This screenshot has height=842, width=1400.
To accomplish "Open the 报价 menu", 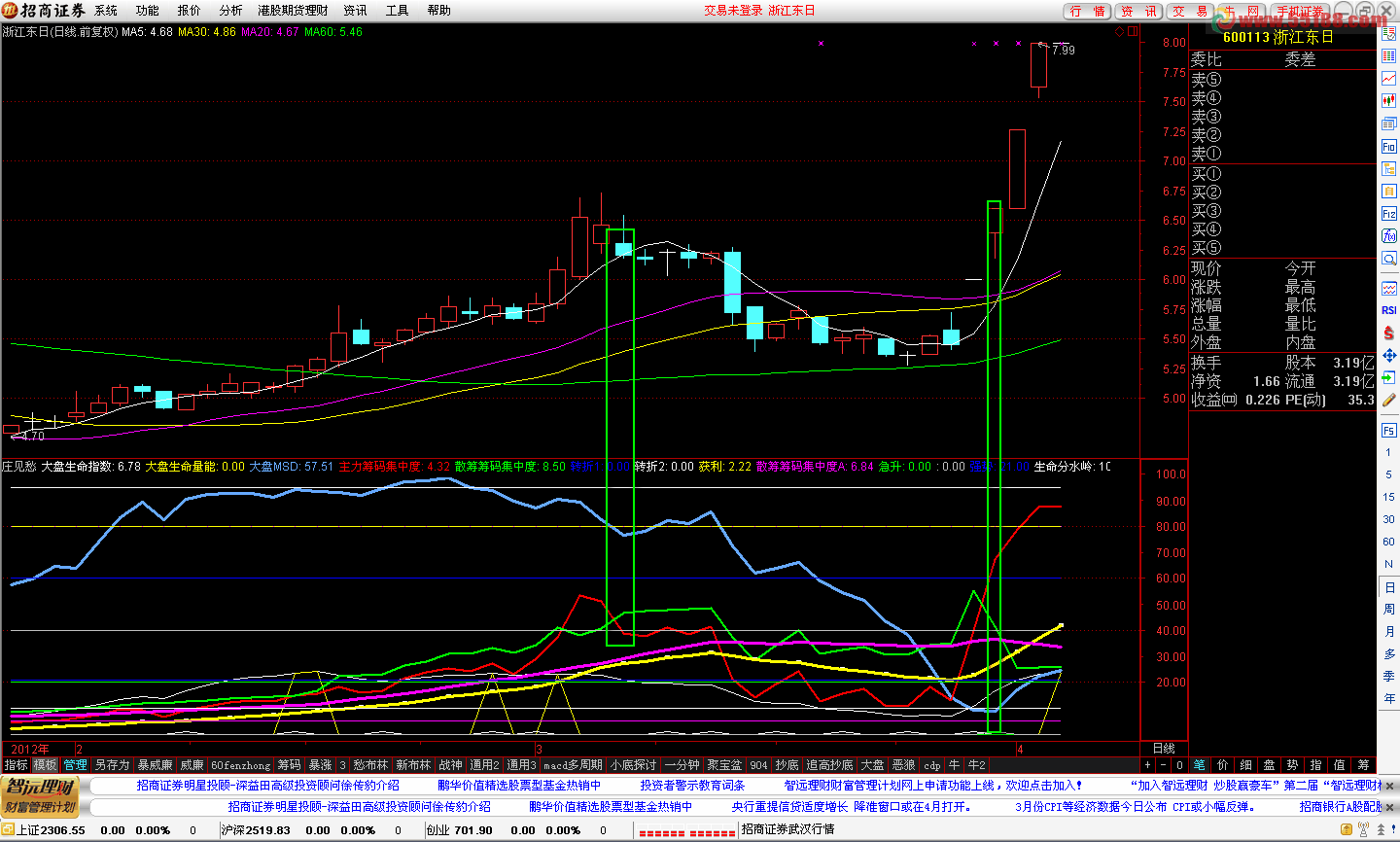I will click(x=190, y=11).
